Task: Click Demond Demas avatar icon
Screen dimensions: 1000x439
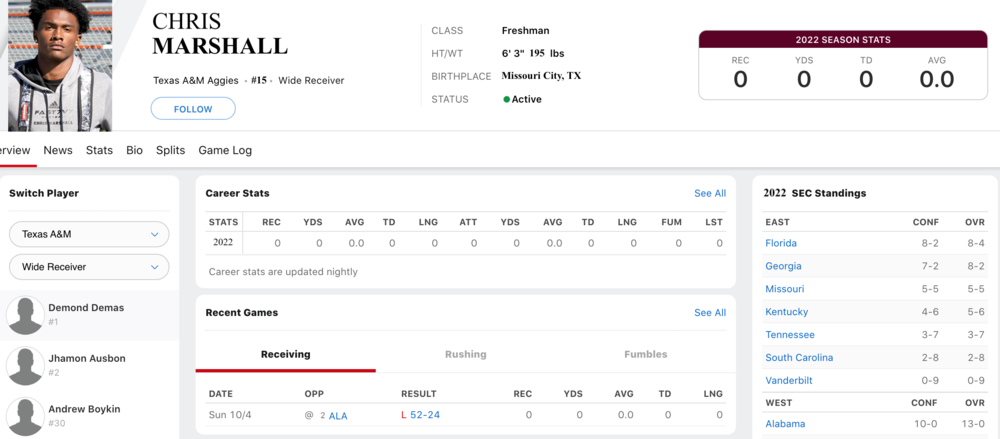Action: pos(25,315)
